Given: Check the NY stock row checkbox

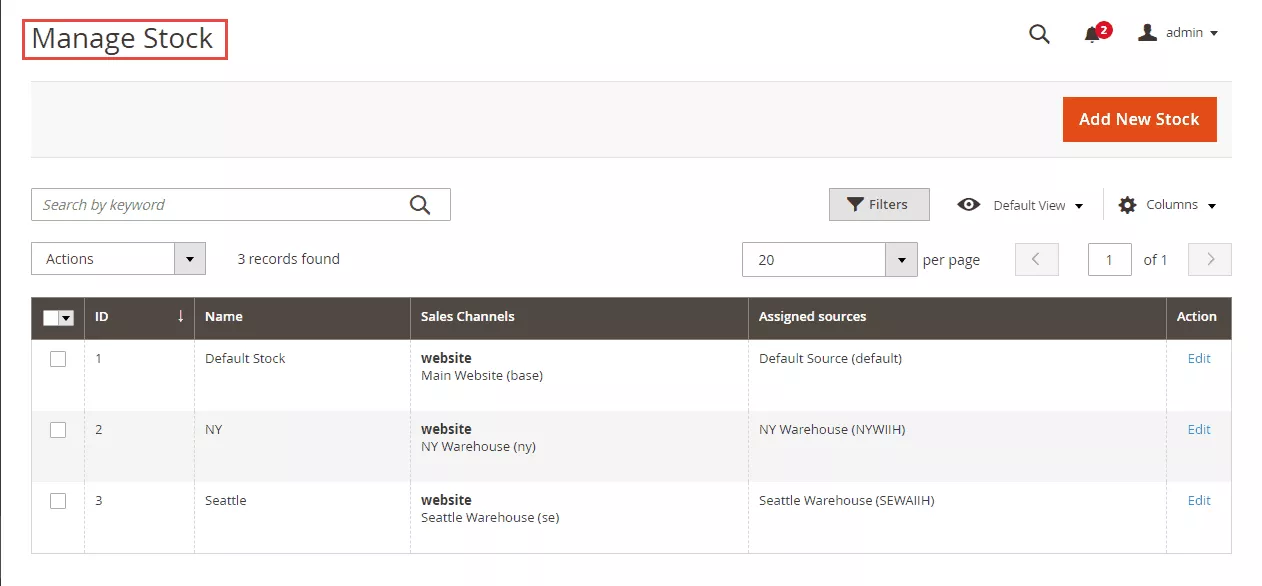Looking at the screenshot, I should coord(58,430).
